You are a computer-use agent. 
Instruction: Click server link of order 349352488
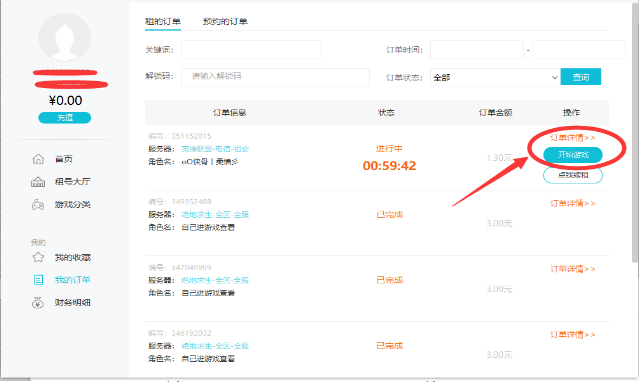[x=215, y=214]
